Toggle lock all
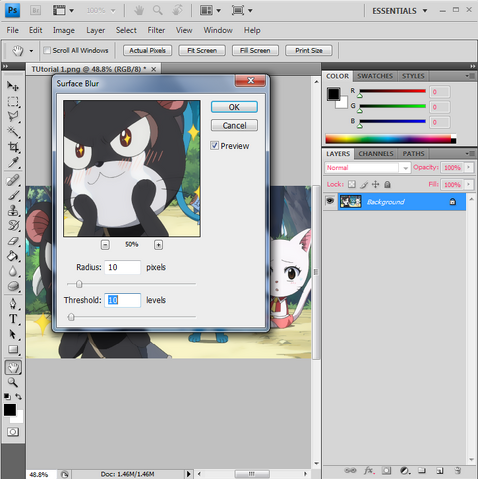Viewport: 478px width, 479px height. point(387,184)
